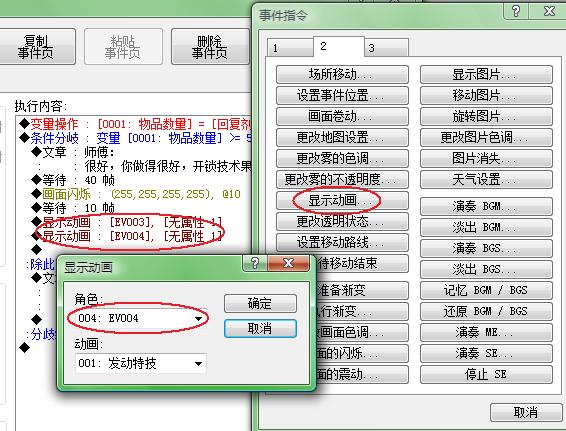Open the 淡出 BGS command
Image resolution: width=566 pixels, height=431 pixels.
click(486, 269)
